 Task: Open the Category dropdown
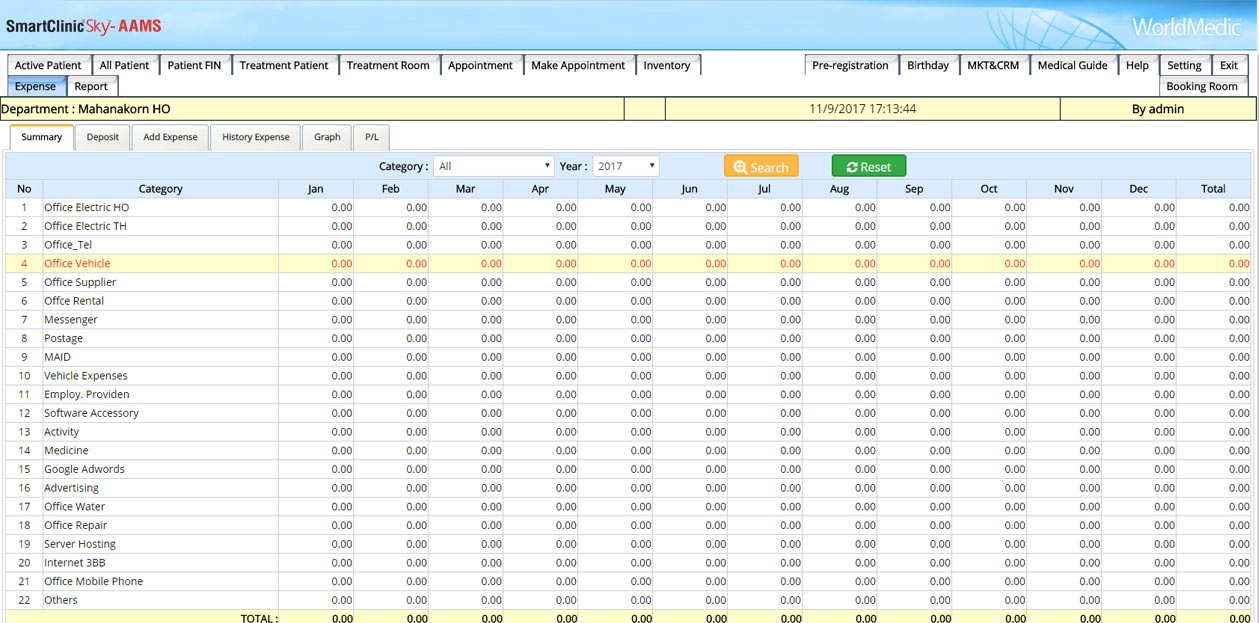tap(494, 167)
